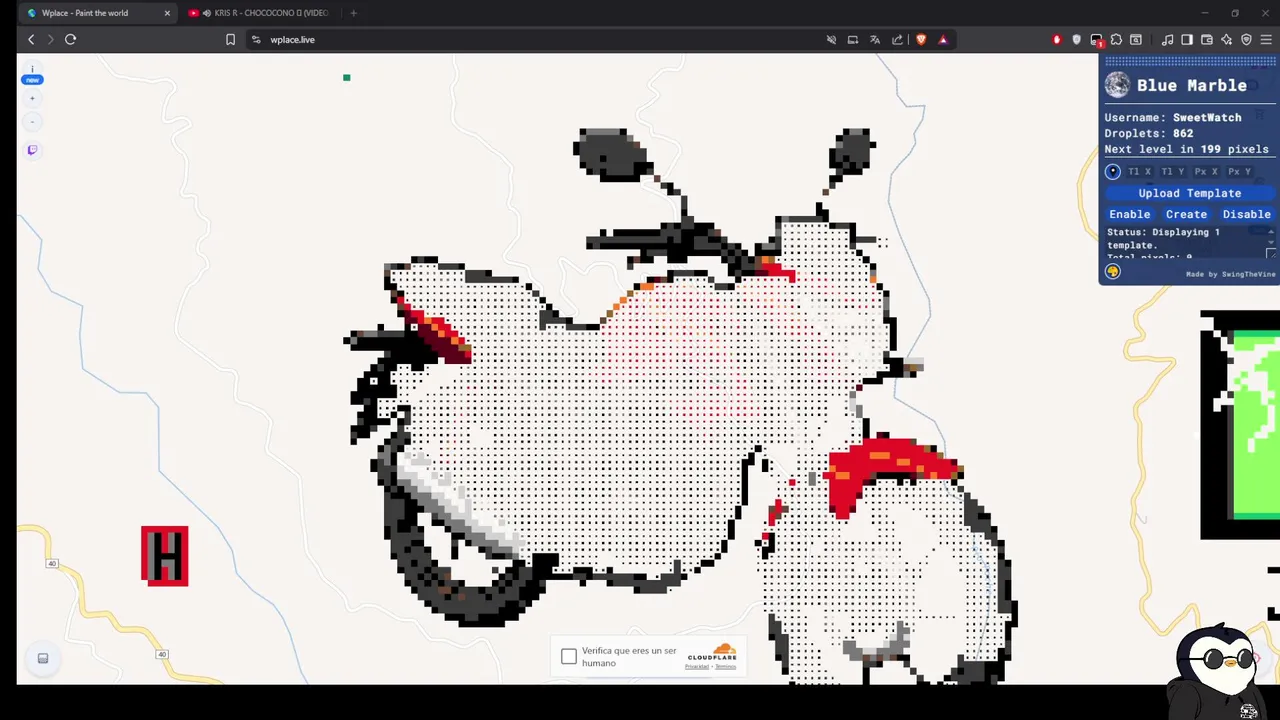This screenshot has width=1280, height=720.
Task: Zoom in the map with plus button
Action: pos(32,98)
